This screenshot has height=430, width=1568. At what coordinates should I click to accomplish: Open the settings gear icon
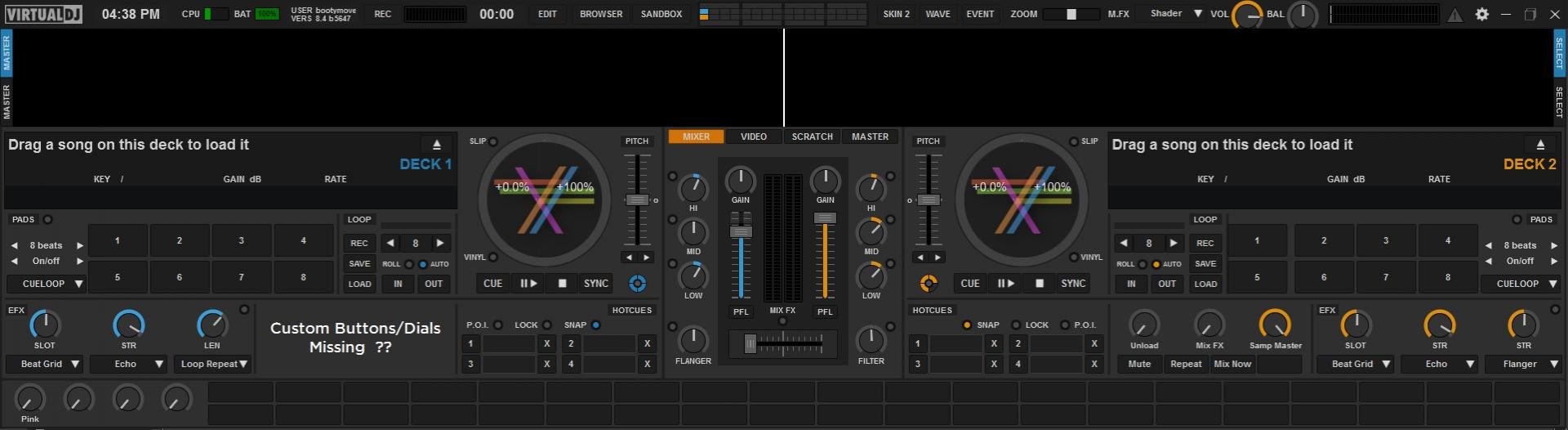click(1481, 14)
